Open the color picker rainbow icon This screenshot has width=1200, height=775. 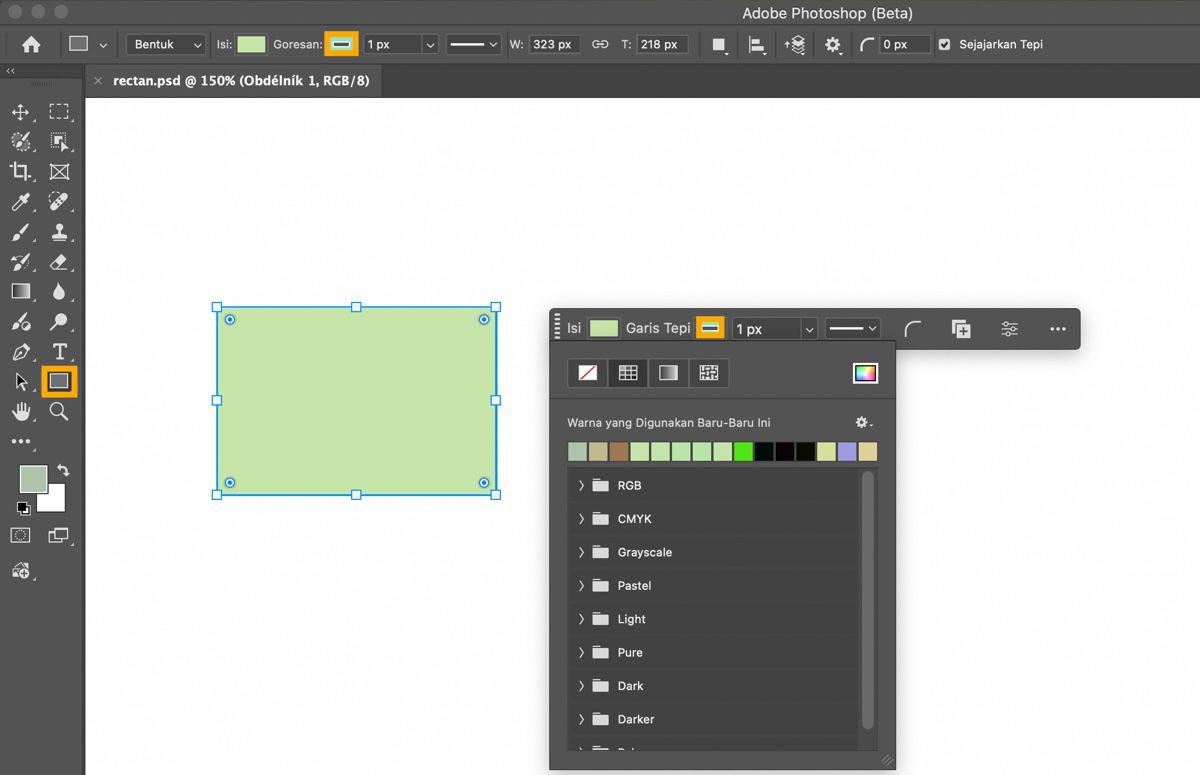pyautogui.click(x=865, y=373)
